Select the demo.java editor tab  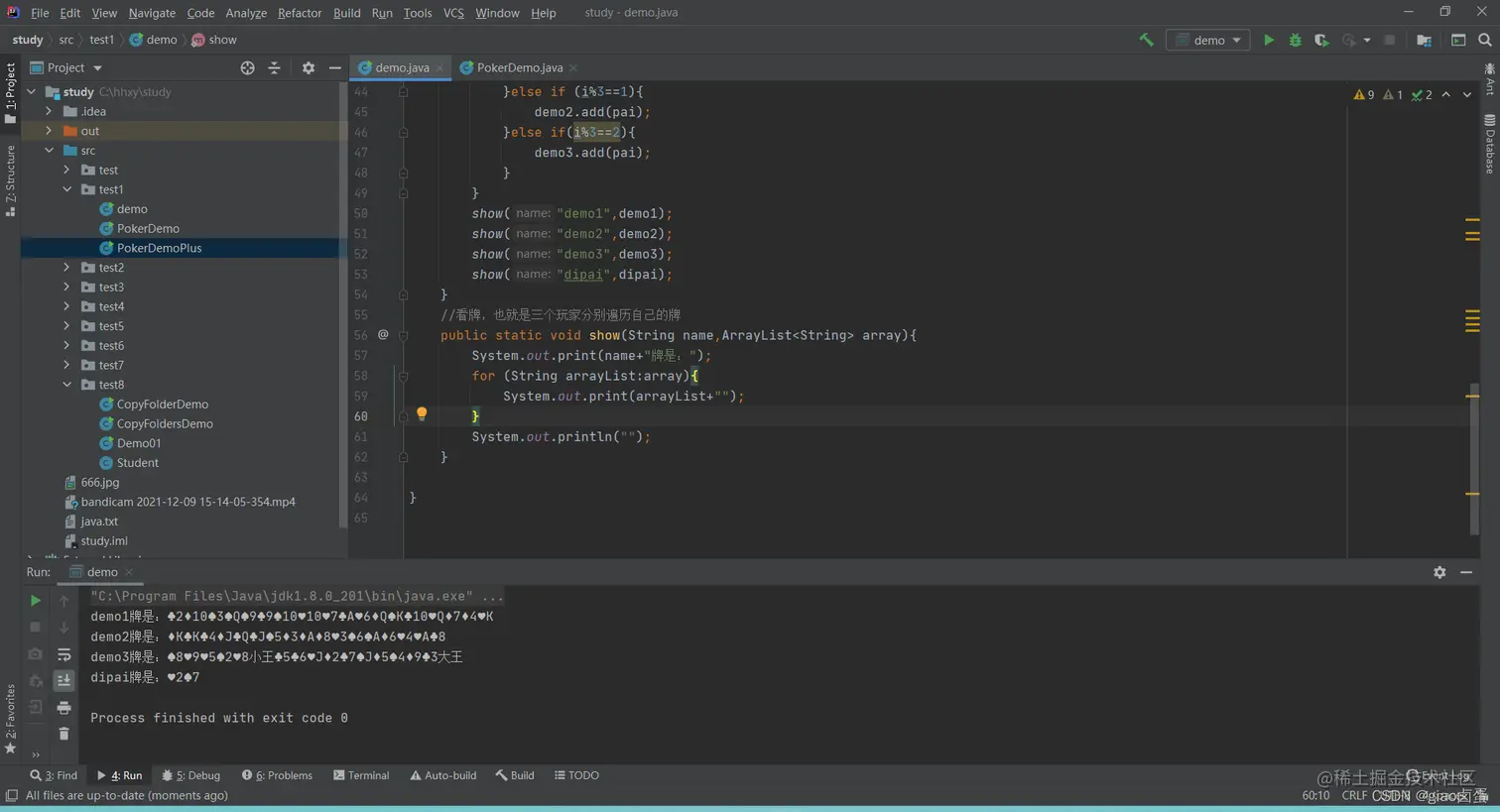402,67
